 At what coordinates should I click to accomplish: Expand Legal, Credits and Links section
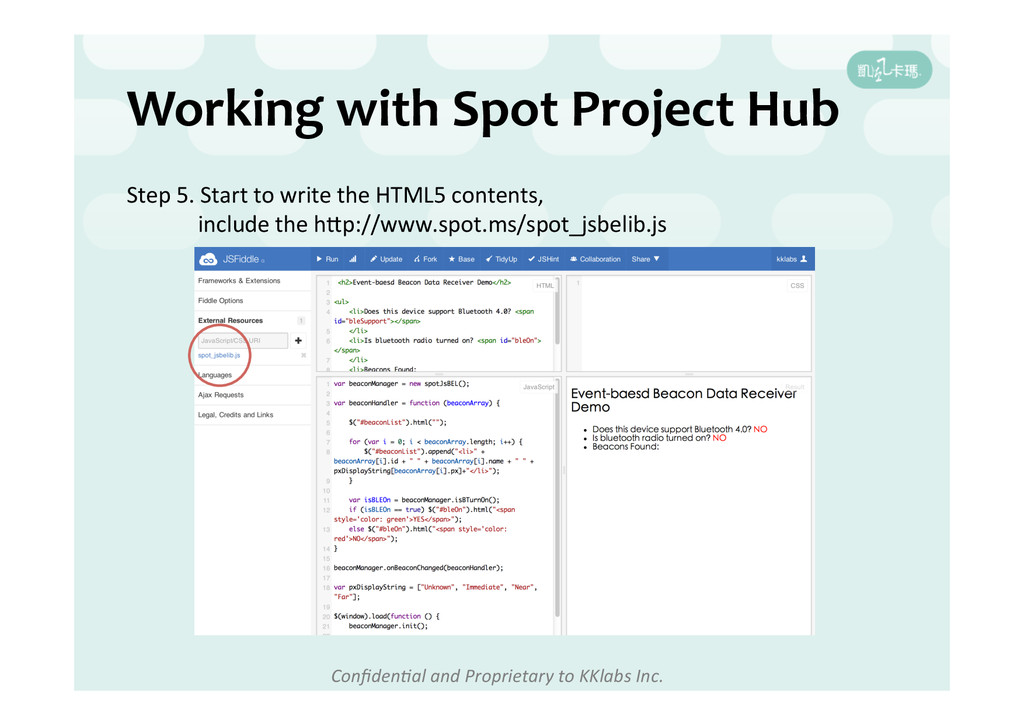click(236, 415)
